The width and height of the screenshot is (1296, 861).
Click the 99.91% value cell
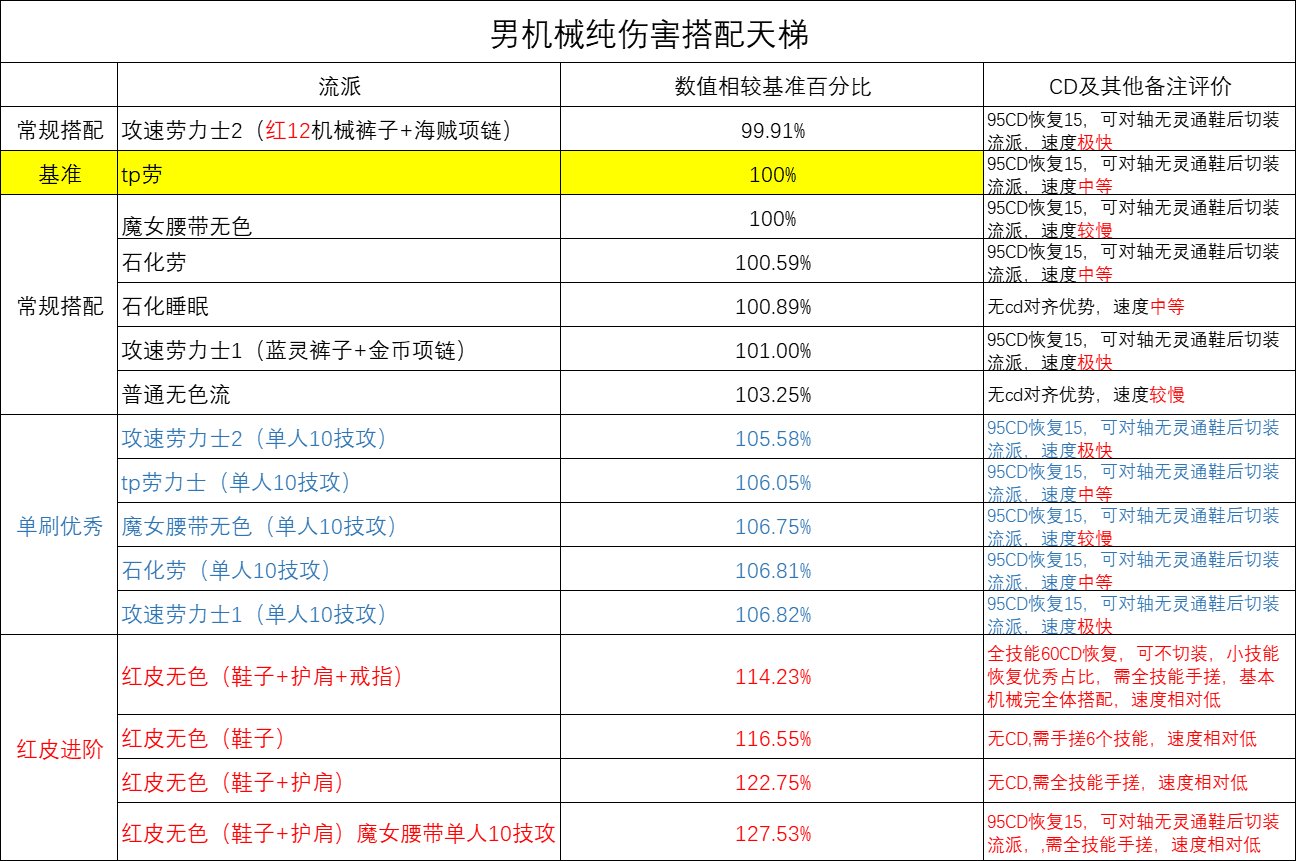(772, 129)
